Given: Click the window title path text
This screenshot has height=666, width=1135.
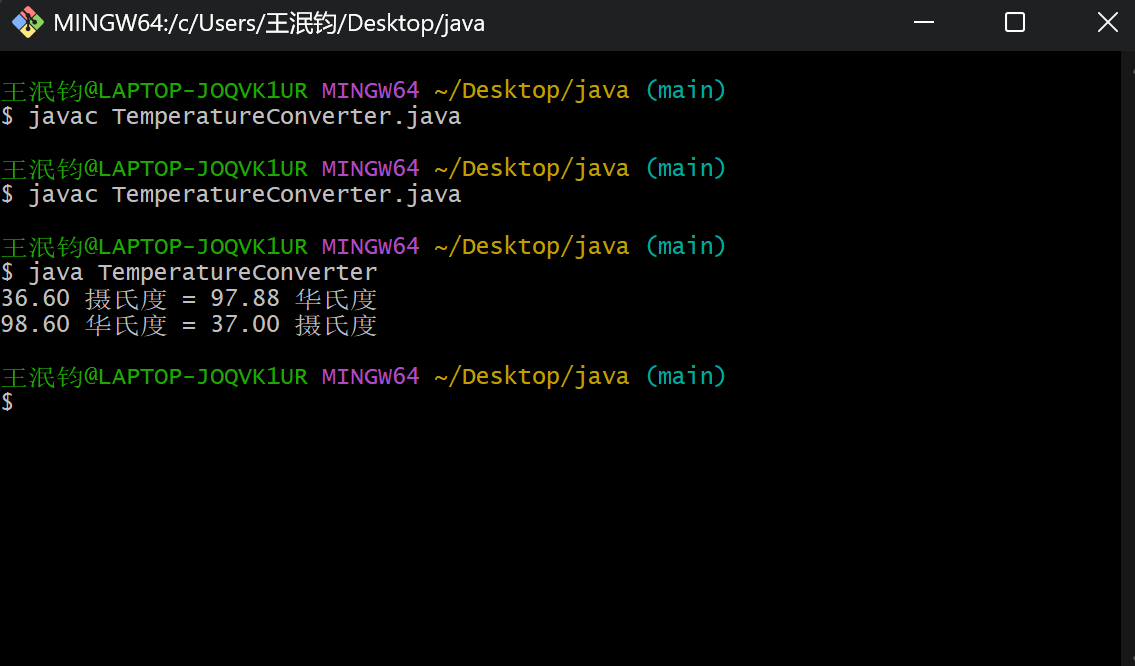Looking at the screenshot, I should tap(268, 23).
